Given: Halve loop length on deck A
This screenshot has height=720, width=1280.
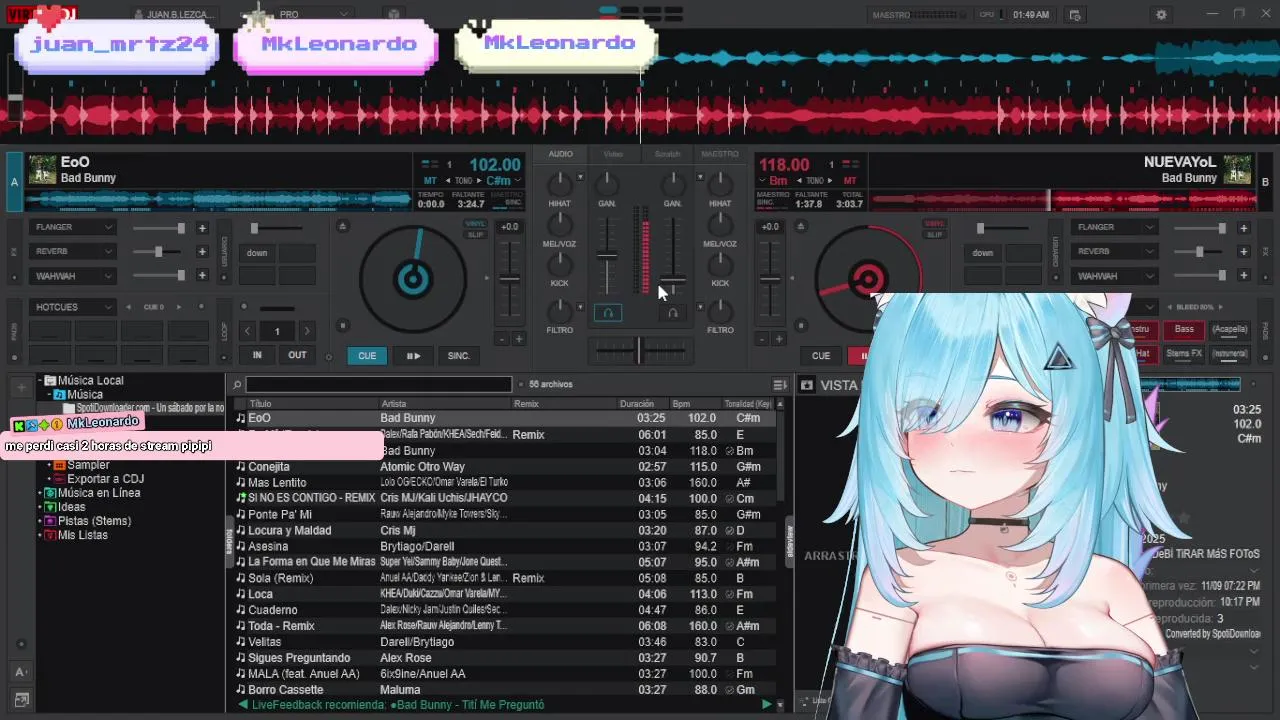Looking at the screenshot, I should point(247,331).
